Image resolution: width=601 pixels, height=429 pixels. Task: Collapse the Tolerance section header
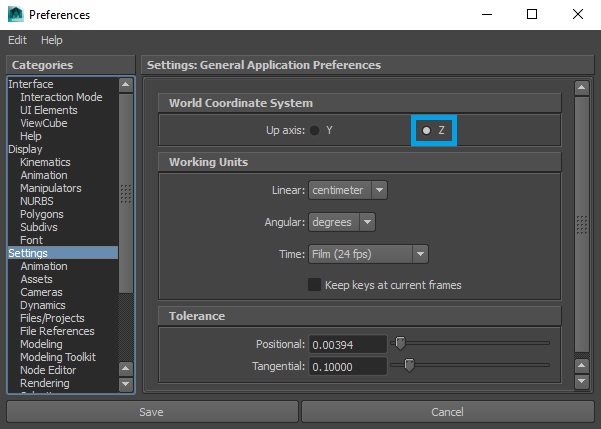click(360, 316)
